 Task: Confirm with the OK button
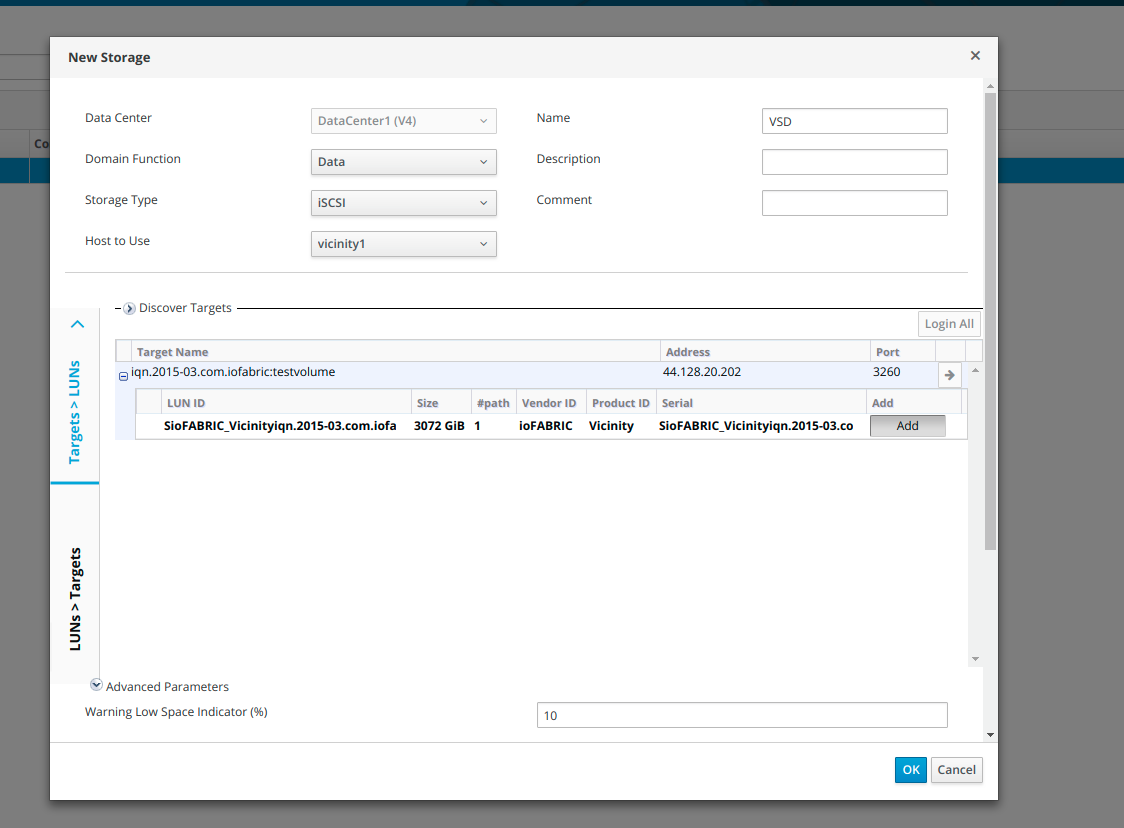click(910, 770)
